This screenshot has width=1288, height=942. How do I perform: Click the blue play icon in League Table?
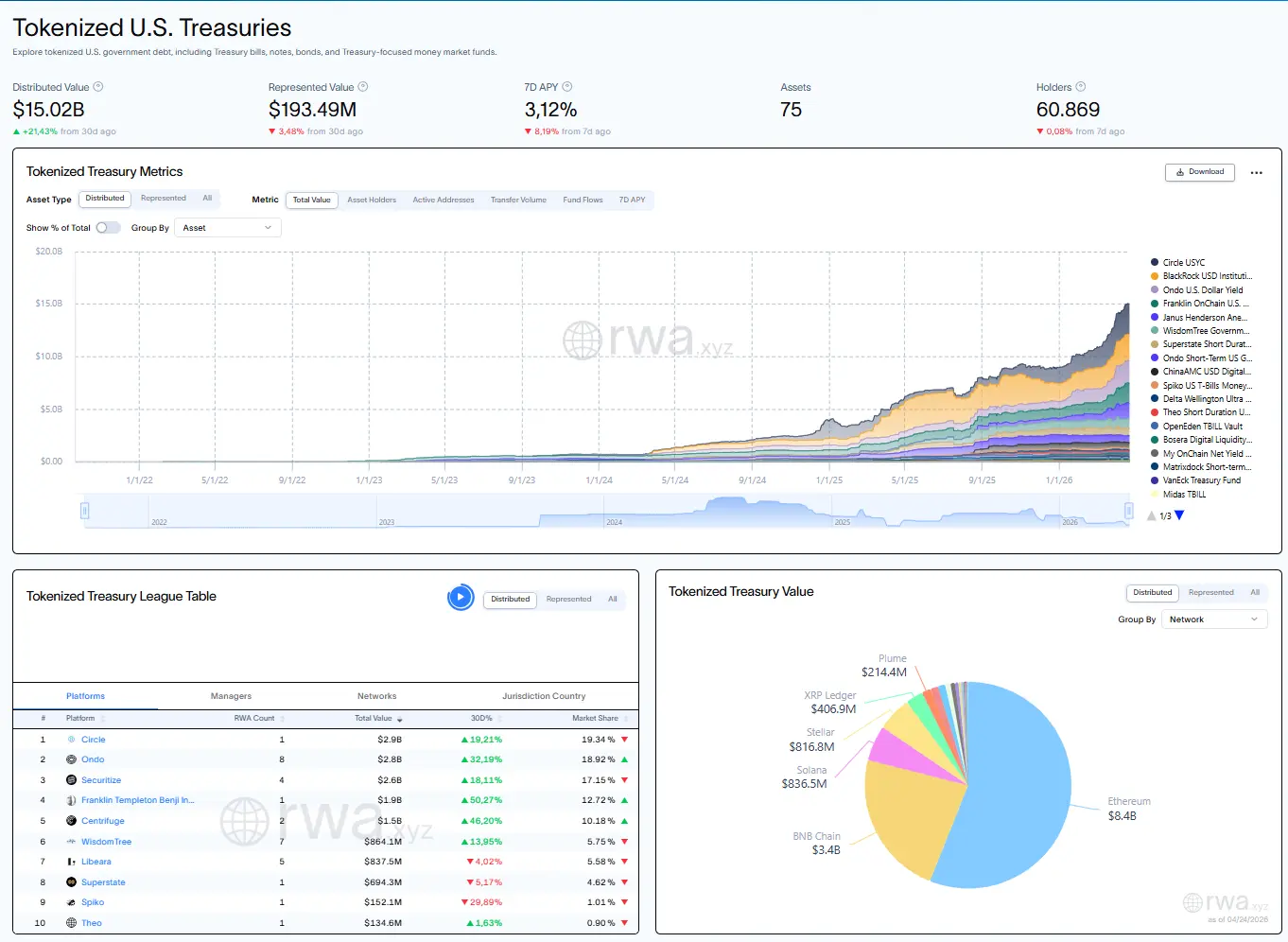pos(461,597)
